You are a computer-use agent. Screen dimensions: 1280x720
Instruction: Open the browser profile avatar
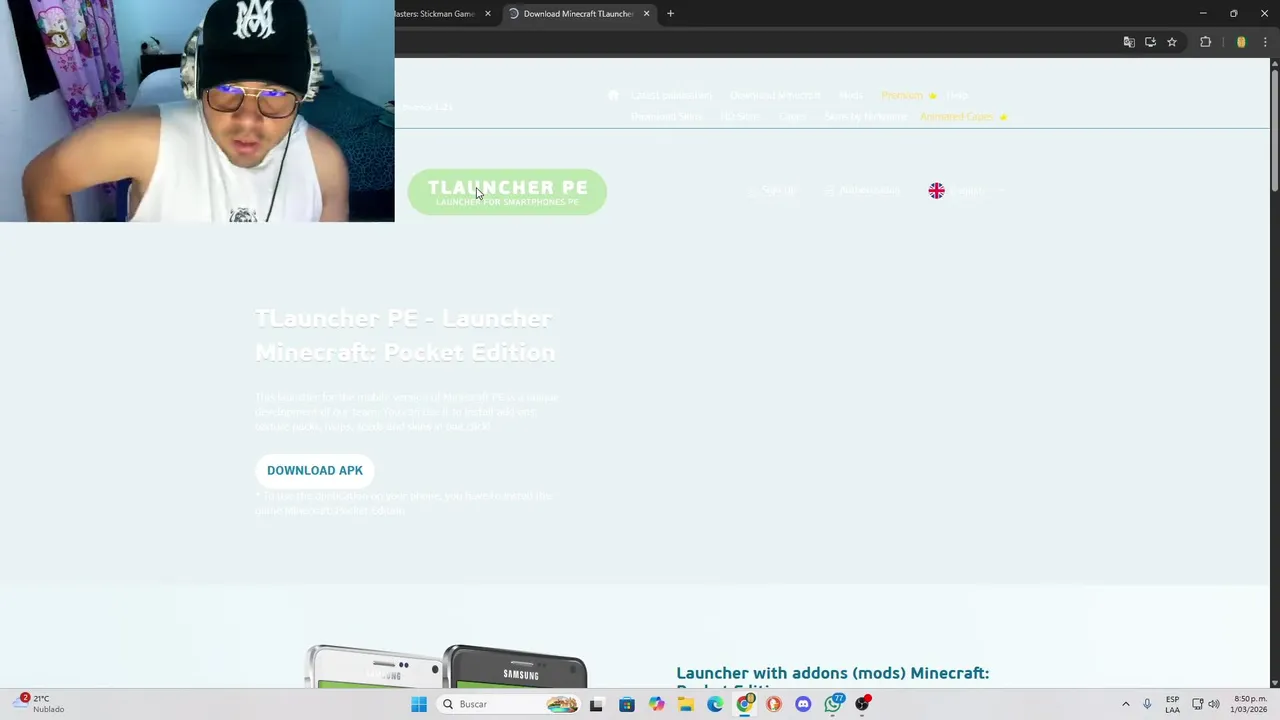point(1241,42)
